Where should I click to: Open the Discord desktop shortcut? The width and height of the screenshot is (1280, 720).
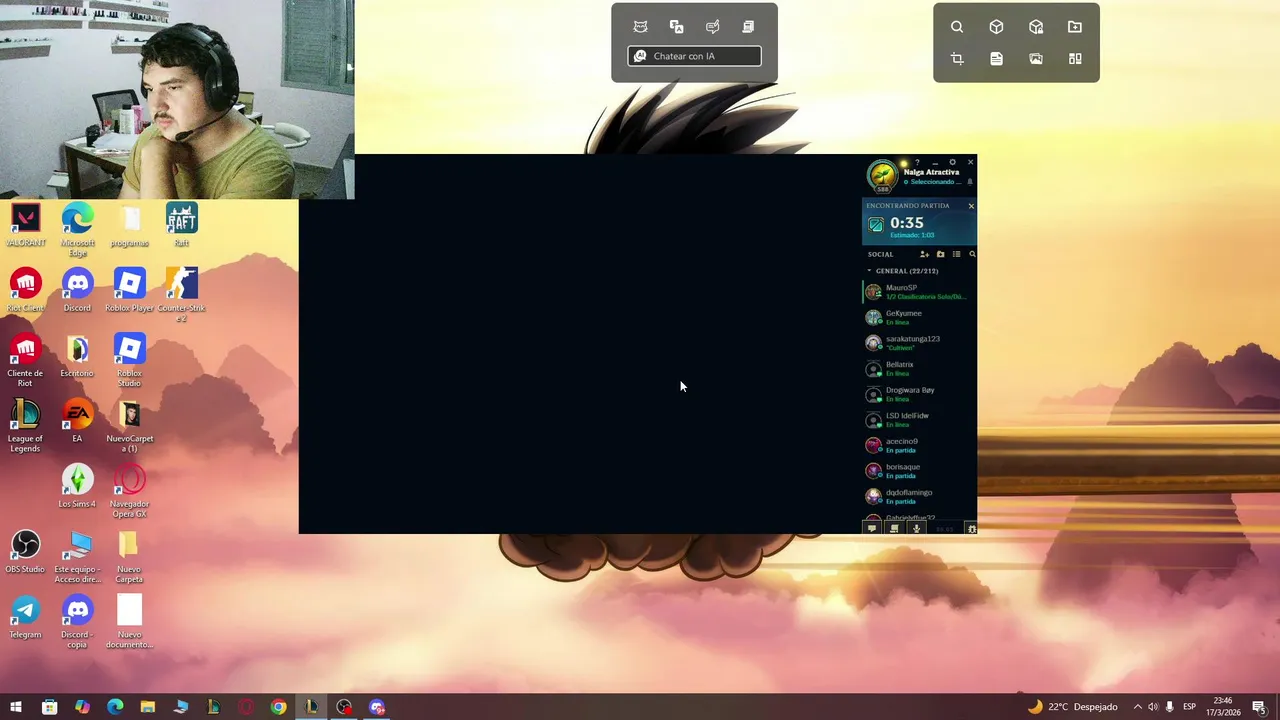pos(77,290)
